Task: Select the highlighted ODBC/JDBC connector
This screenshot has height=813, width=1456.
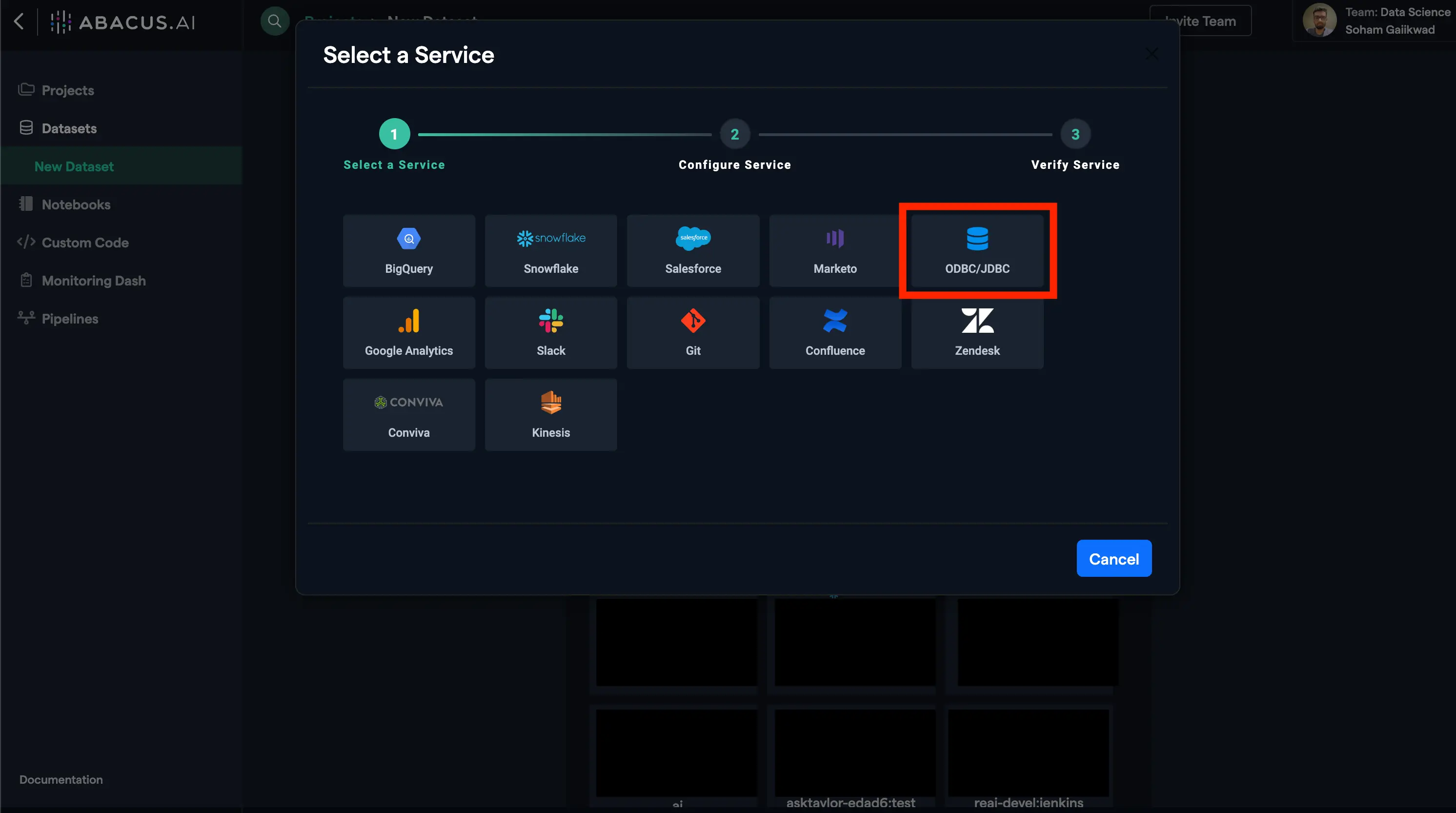Action: click(977, 250)
